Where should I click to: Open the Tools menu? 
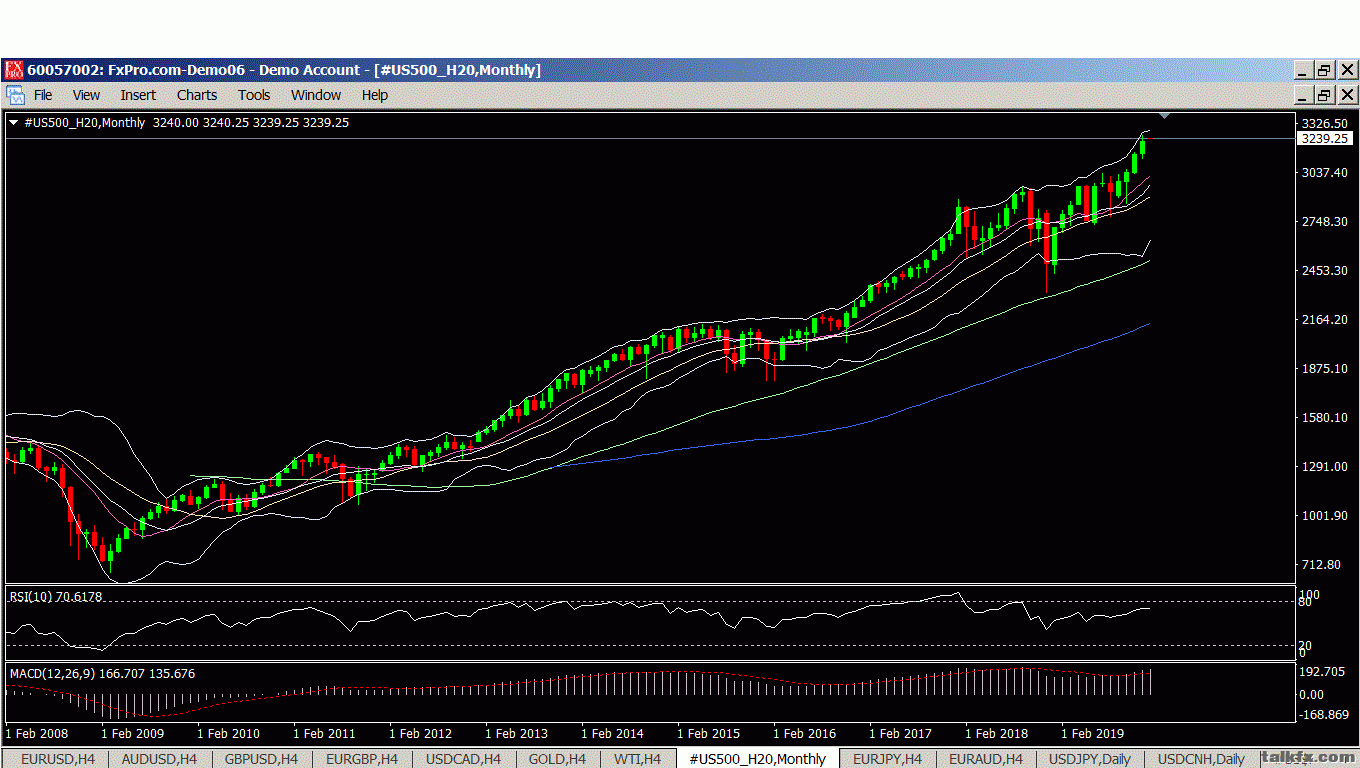tap(254, 95)
